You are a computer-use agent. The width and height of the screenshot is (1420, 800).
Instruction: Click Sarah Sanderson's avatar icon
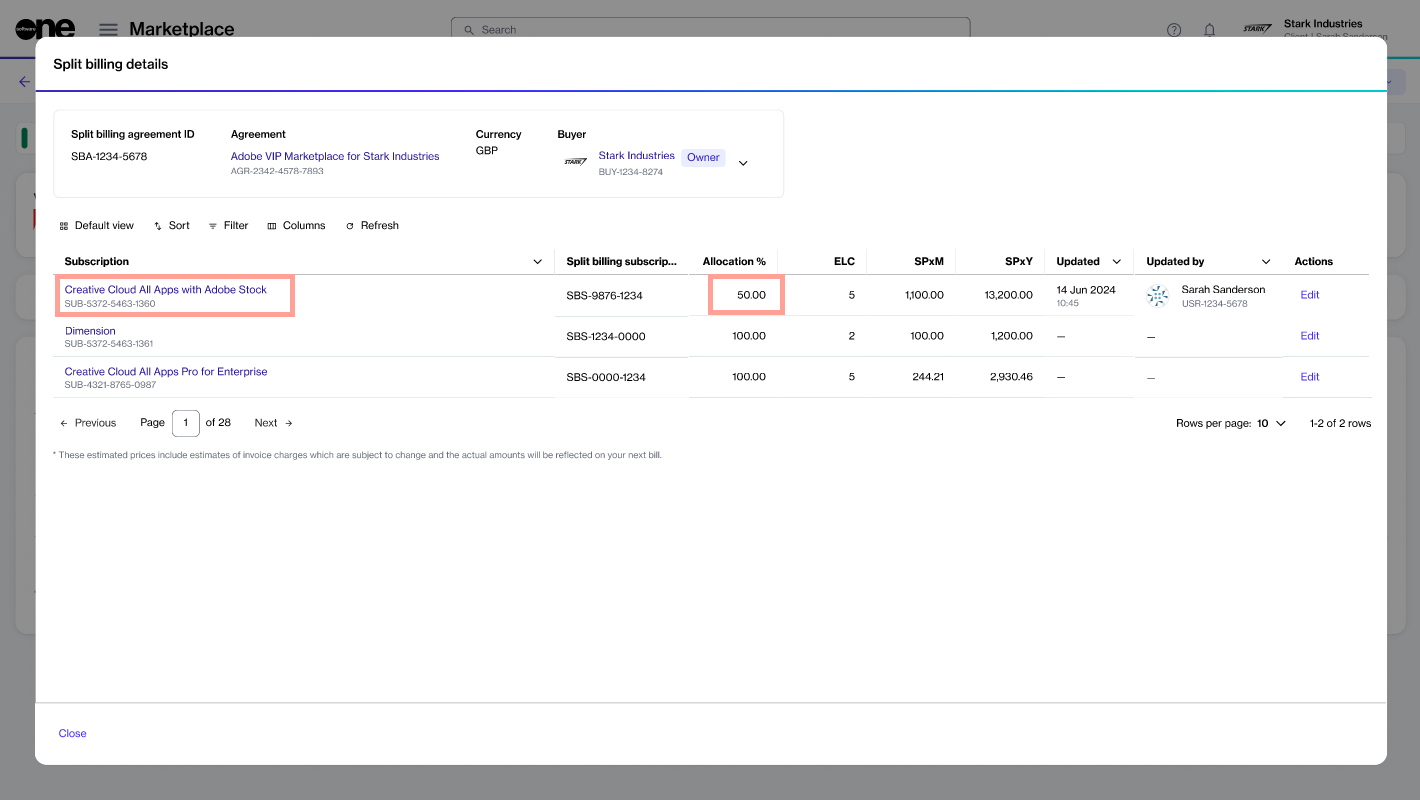(x=1158, y=295)
